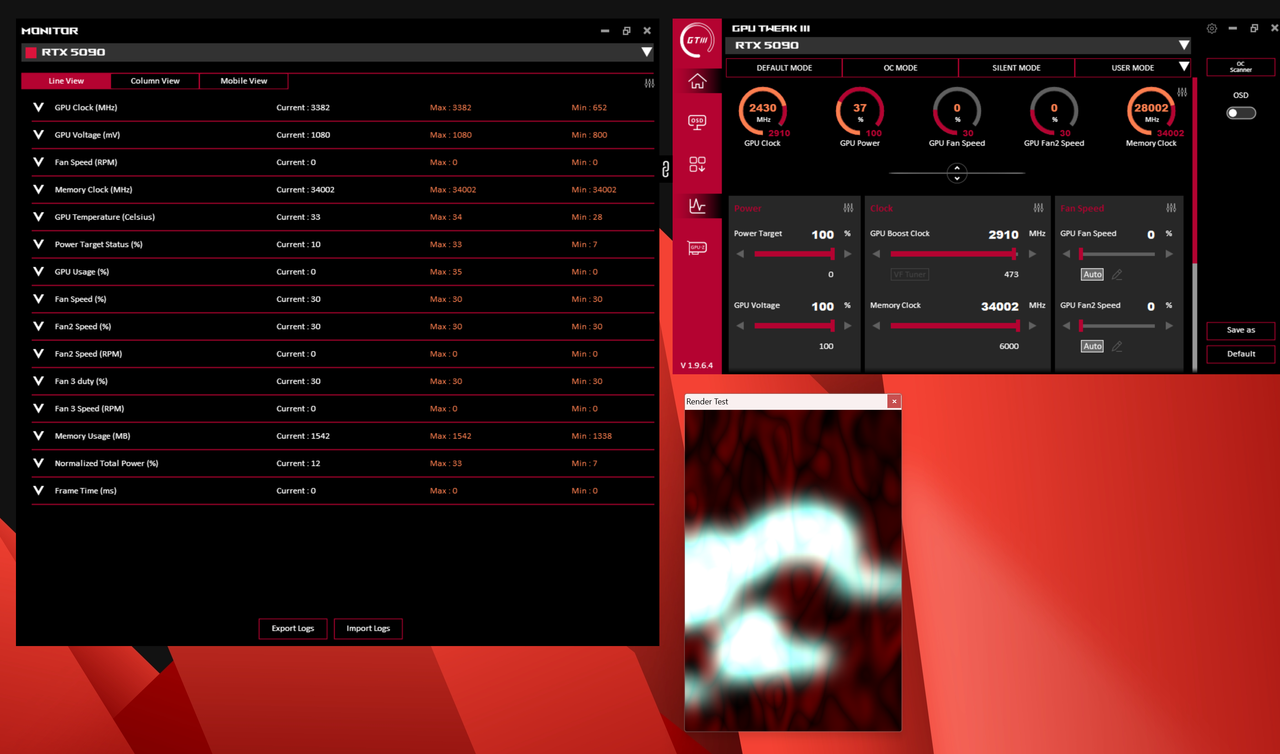The width and height of the screenshot is (1280, 754).
Task: Edit the GPU Fan2 Speed curve pencil icon
Action: click(x=1117, y=346)
